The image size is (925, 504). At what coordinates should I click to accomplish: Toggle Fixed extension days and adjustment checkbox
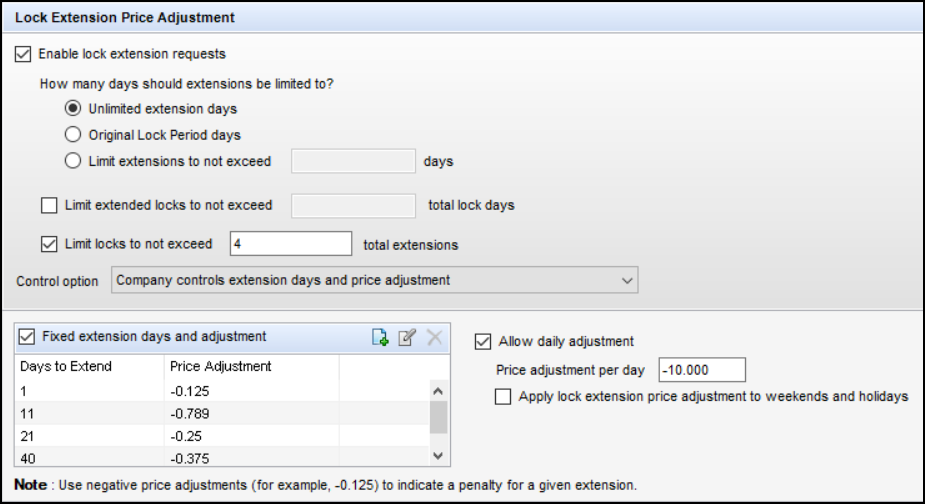27,337
